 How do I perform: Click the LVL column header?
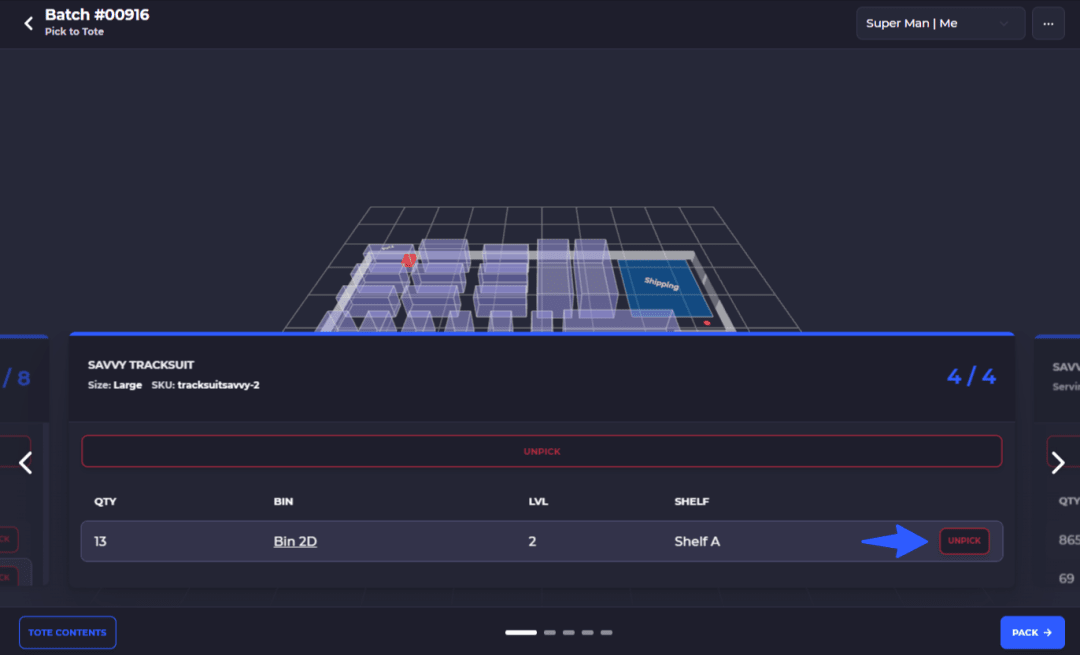pos(538,501)
